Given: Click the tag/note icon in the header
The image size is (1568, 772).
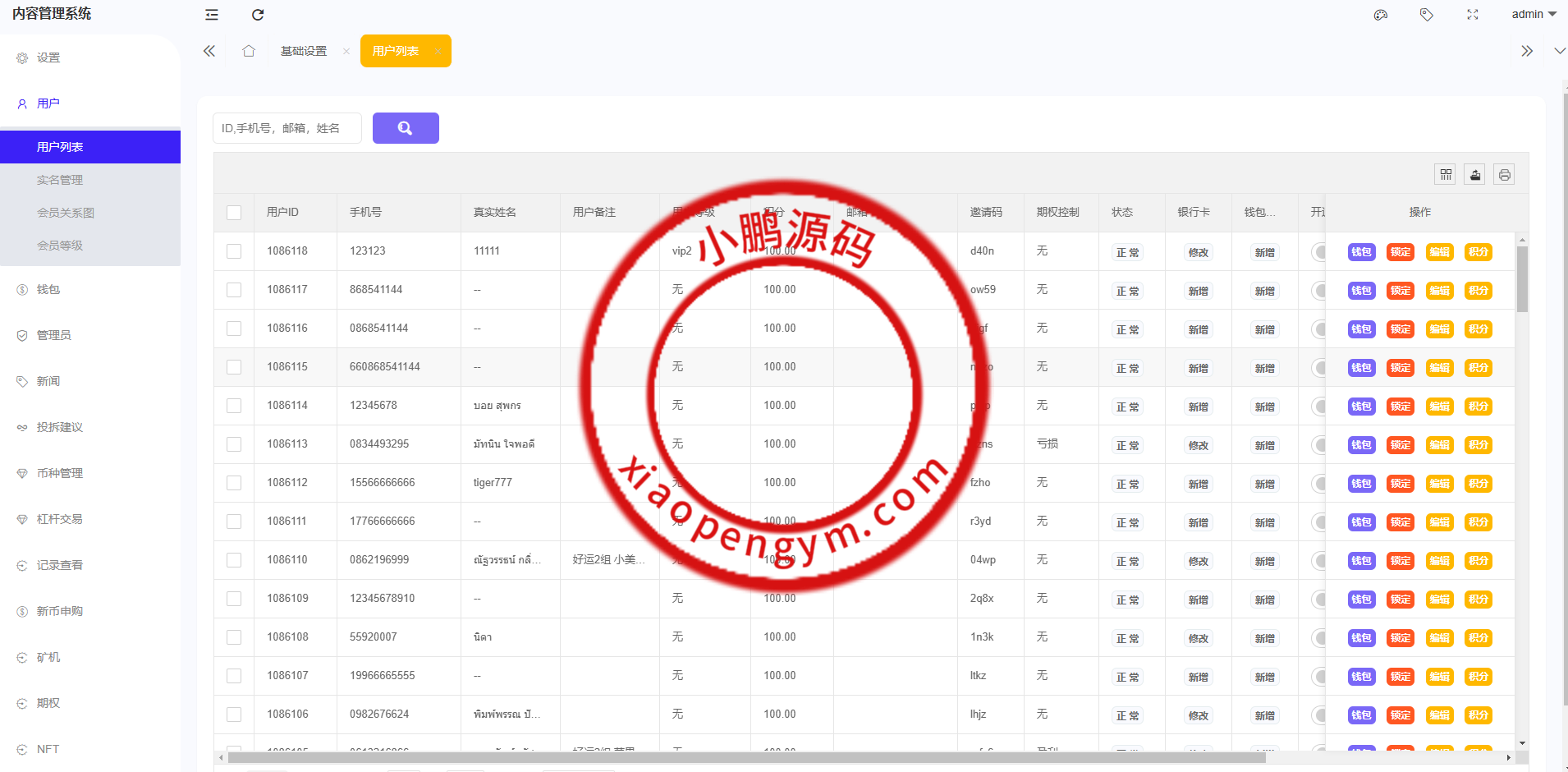Looking at the screenshot, I should (x=1427, y=15).
